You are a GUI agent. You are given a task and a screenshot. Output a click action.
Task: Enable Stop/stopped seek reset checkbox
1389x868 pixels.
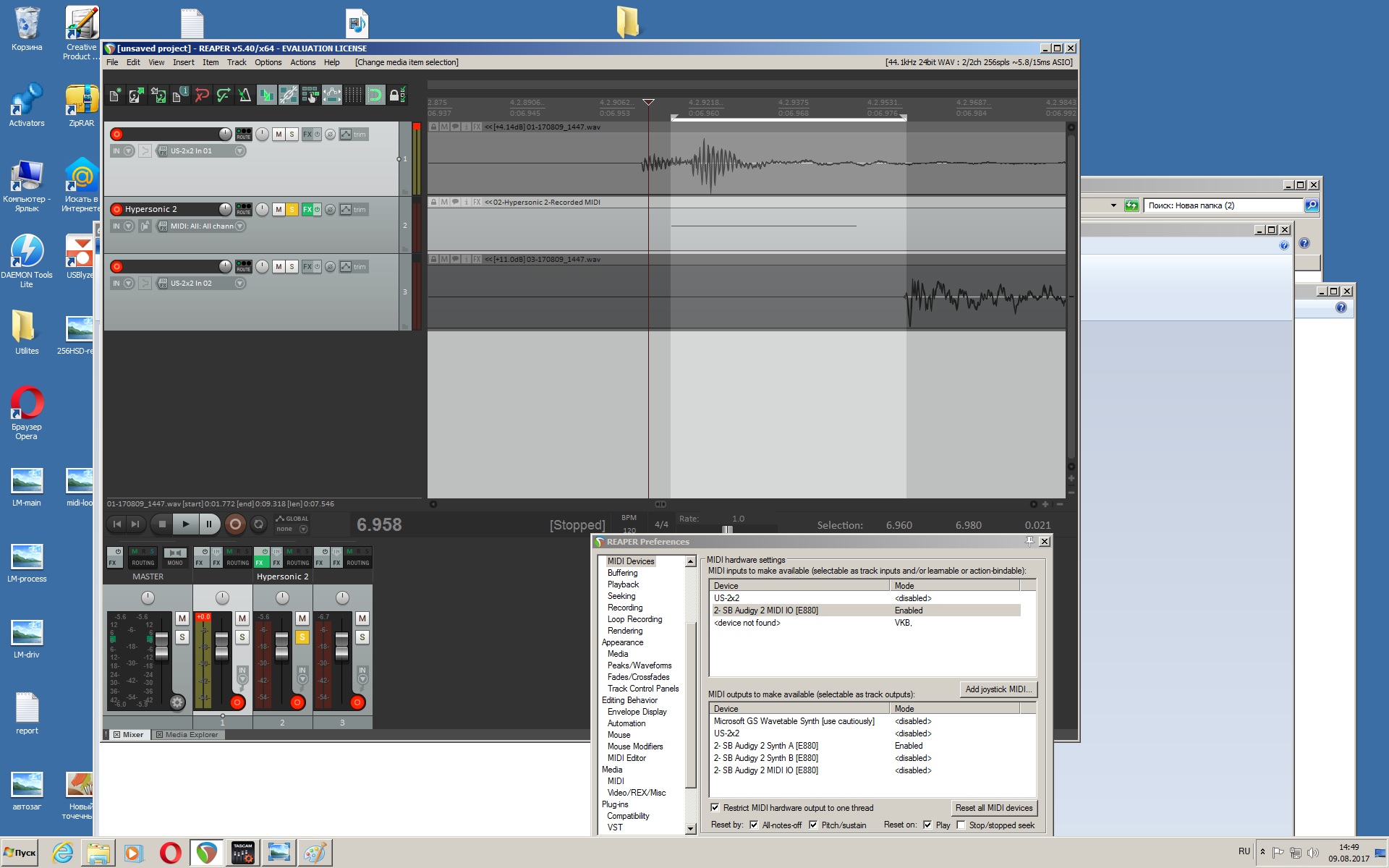(x=961, y=825)
